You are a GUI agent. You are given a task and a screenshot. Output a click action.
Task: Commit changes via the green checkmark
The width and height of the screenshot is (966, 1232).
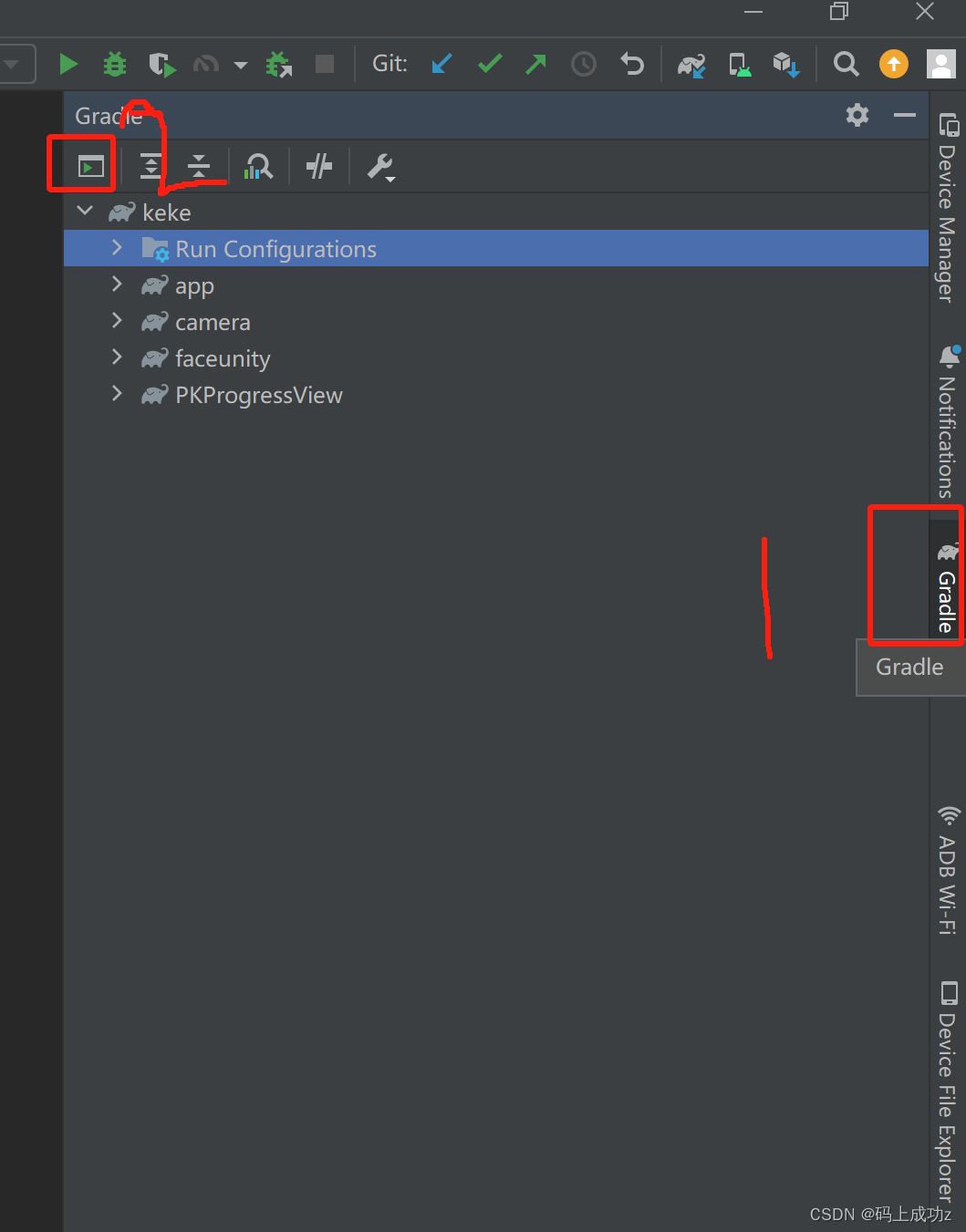pos(490,64)
